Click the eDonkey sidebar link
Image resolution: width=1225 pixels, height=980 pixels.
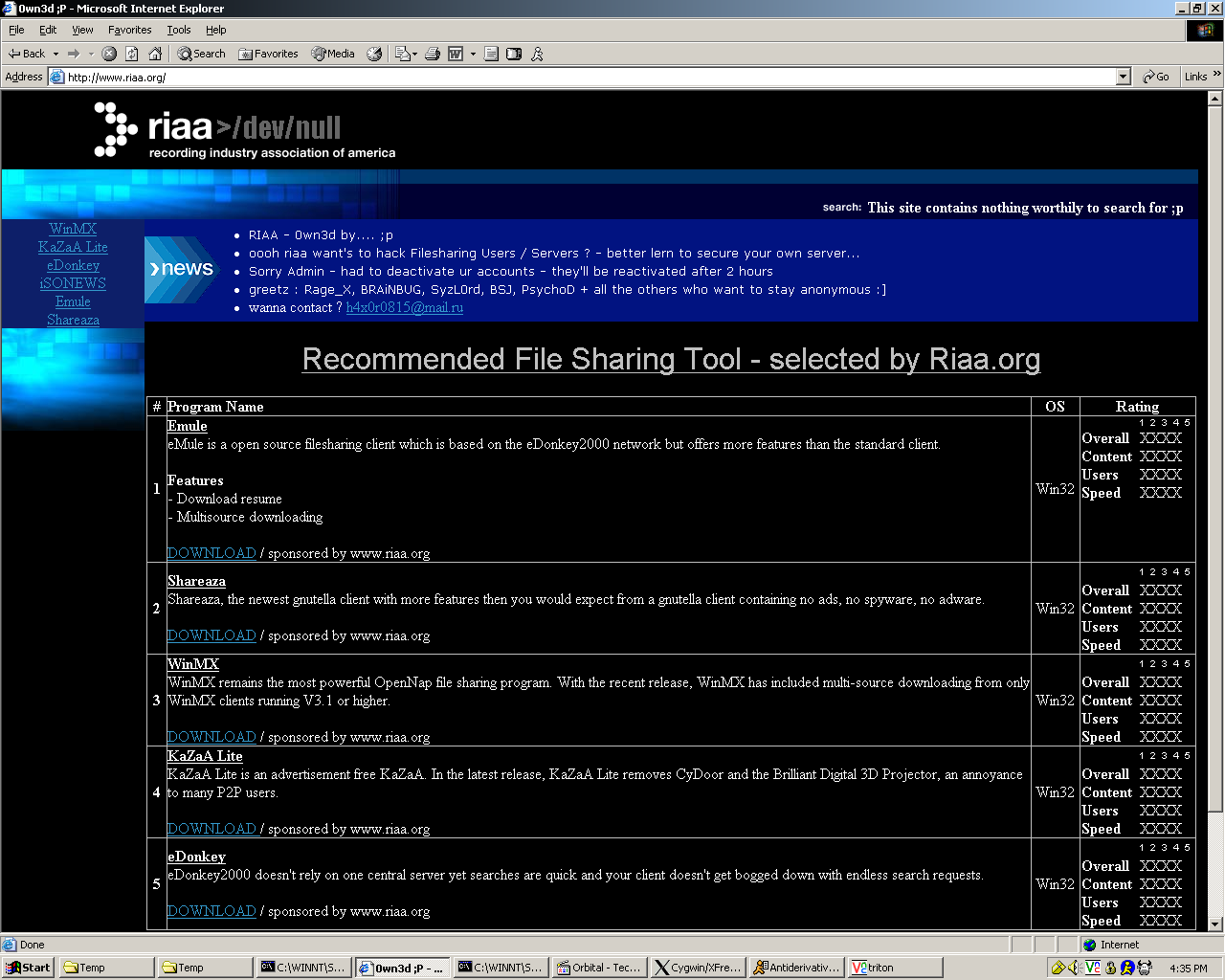tap(73, 265)
